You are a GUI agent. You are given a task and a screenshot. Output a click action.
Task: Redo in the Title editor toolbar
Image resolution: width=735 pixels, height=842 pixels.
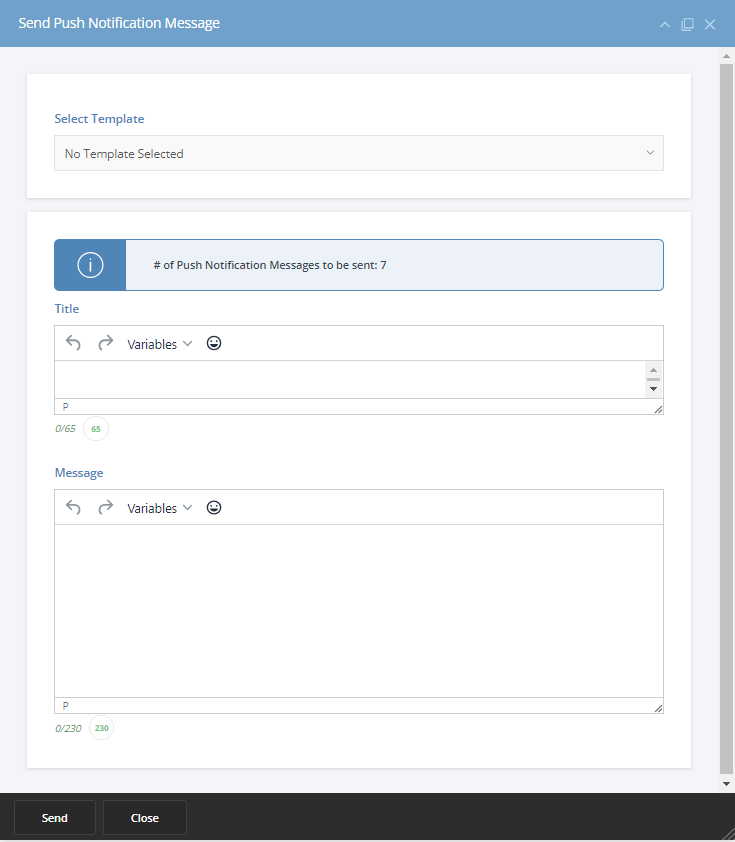click(106, 343)
